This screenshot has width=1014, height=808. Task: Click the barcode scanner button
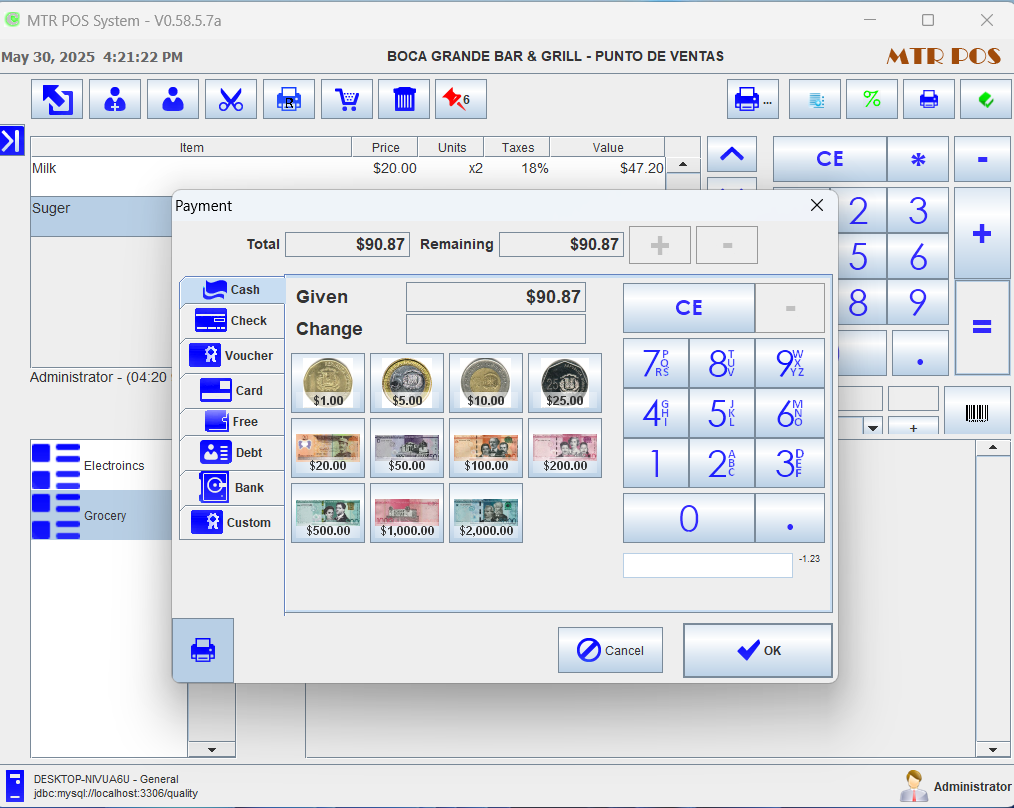click(x=977, y=412)
